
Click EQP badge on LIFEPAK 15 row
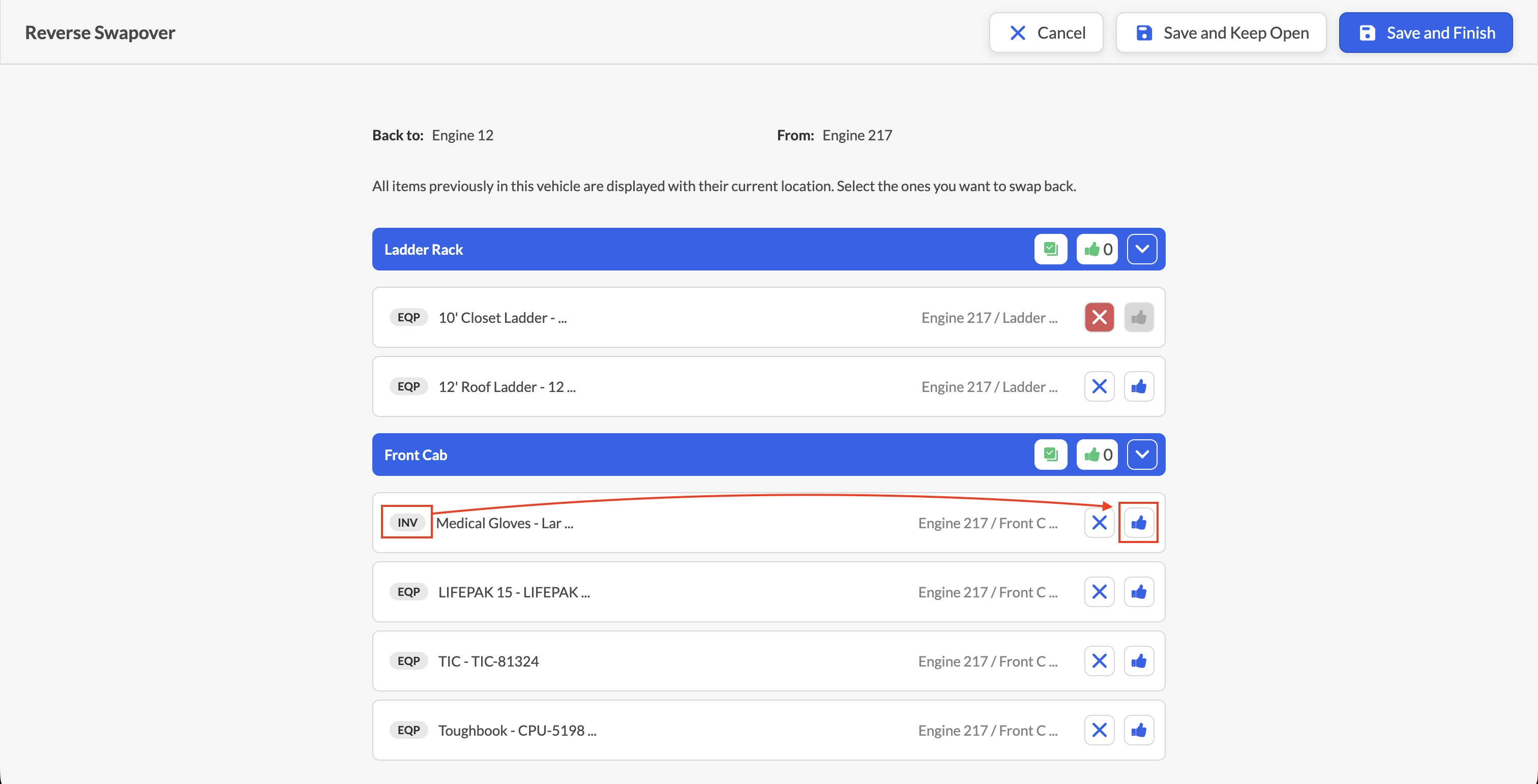[x=409, y=592]
